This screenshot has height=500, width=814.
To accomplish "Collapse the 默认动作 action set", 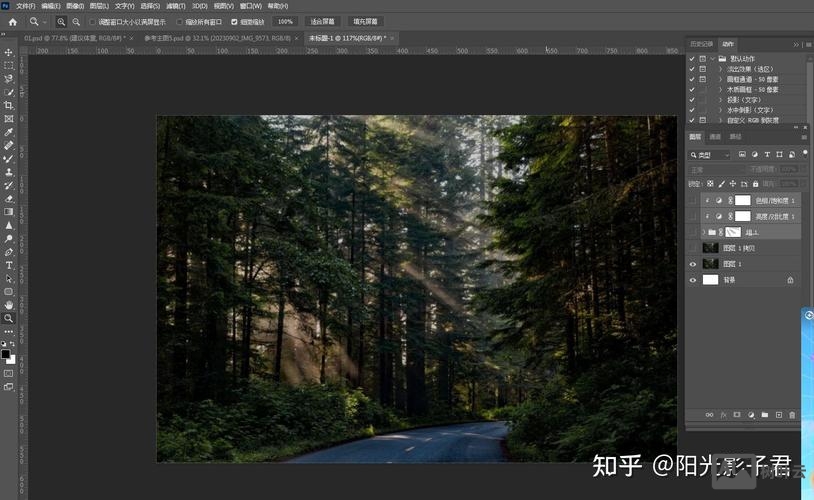I will coord(713,59).
